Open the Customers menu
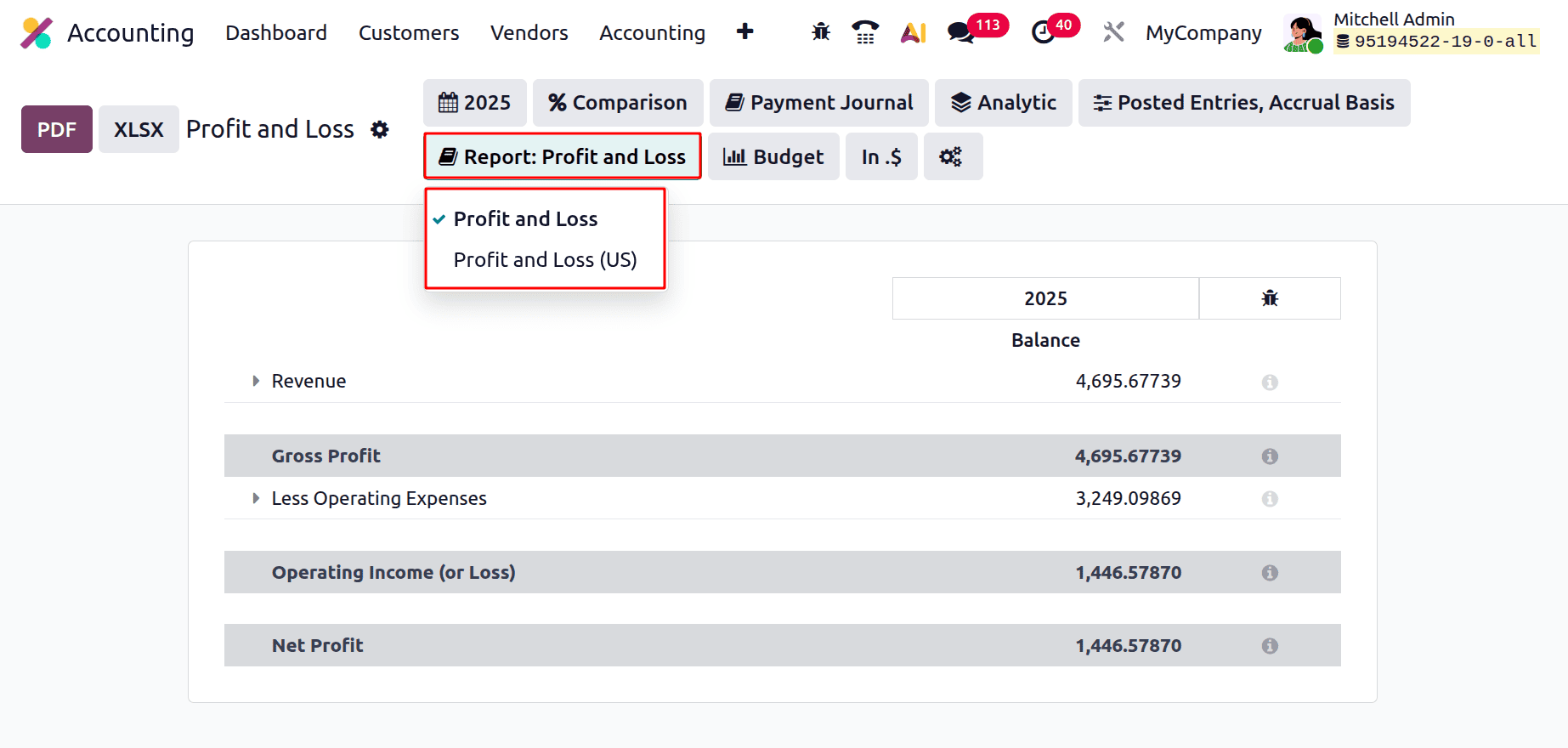1568x748 pixels. click(x=409, y=32)
